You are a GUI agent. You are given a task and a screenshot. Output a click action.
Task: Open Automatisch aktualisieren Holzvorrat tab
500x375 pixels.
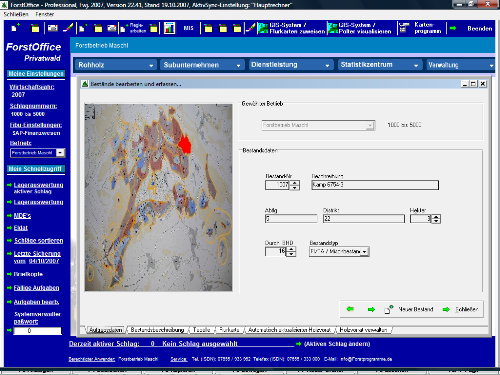(289, 330)
